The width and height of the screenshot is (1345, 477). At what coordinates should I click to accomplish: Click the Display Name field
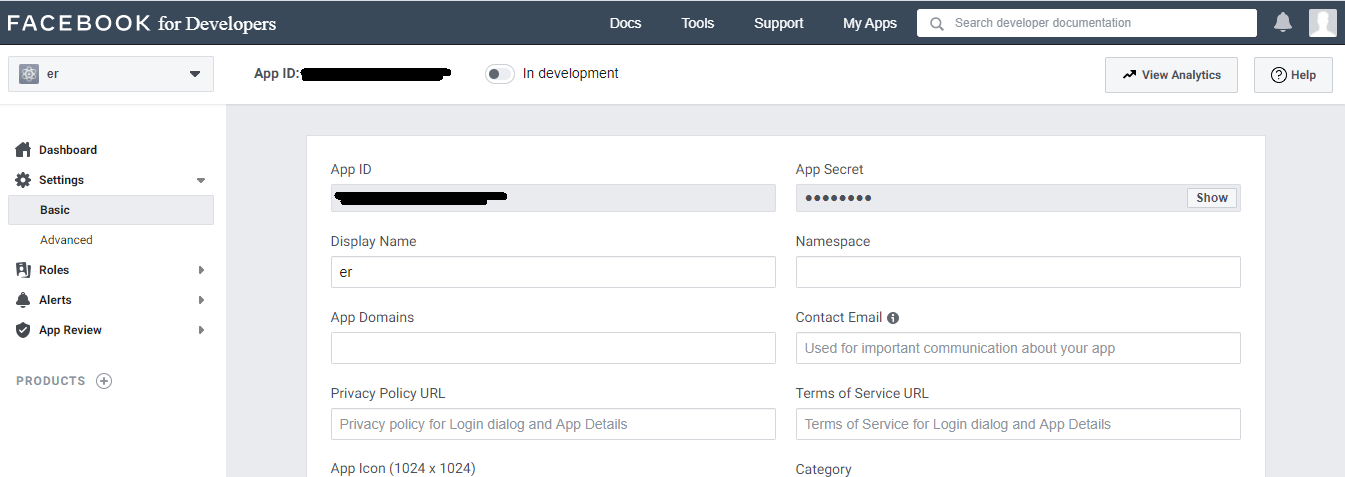553,272
